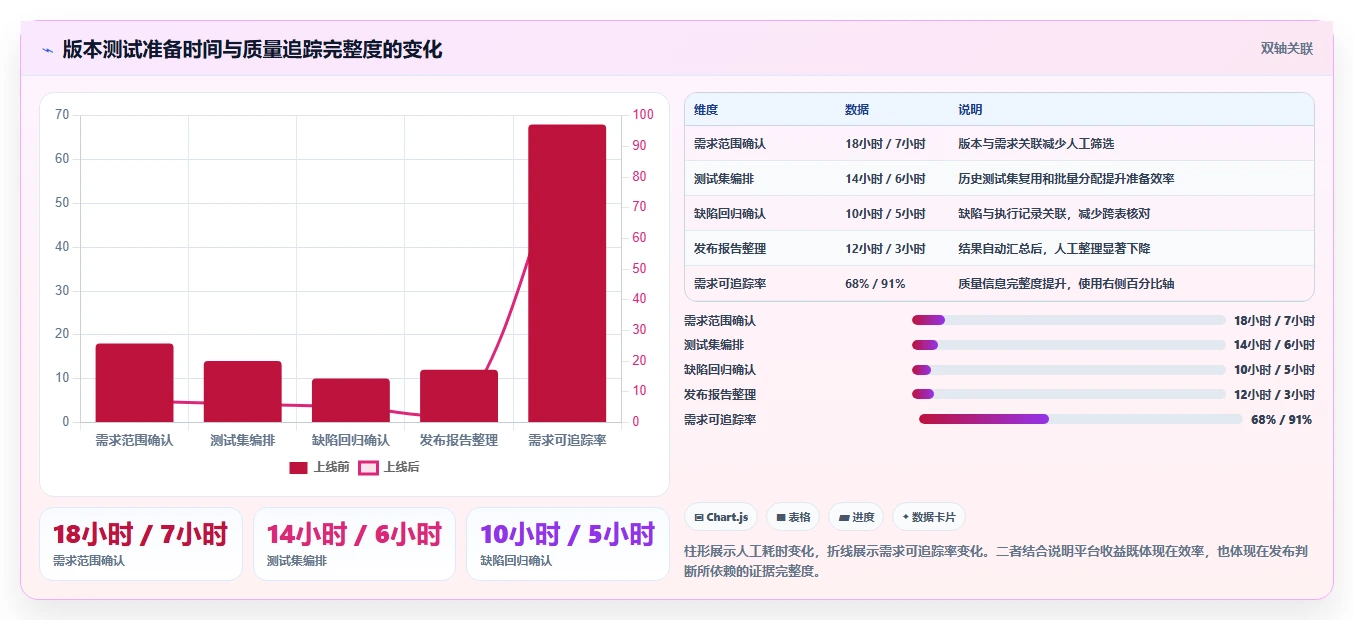Select table cell 测试集编排
Screen dimensions: 1354x620
click(724, 179)
